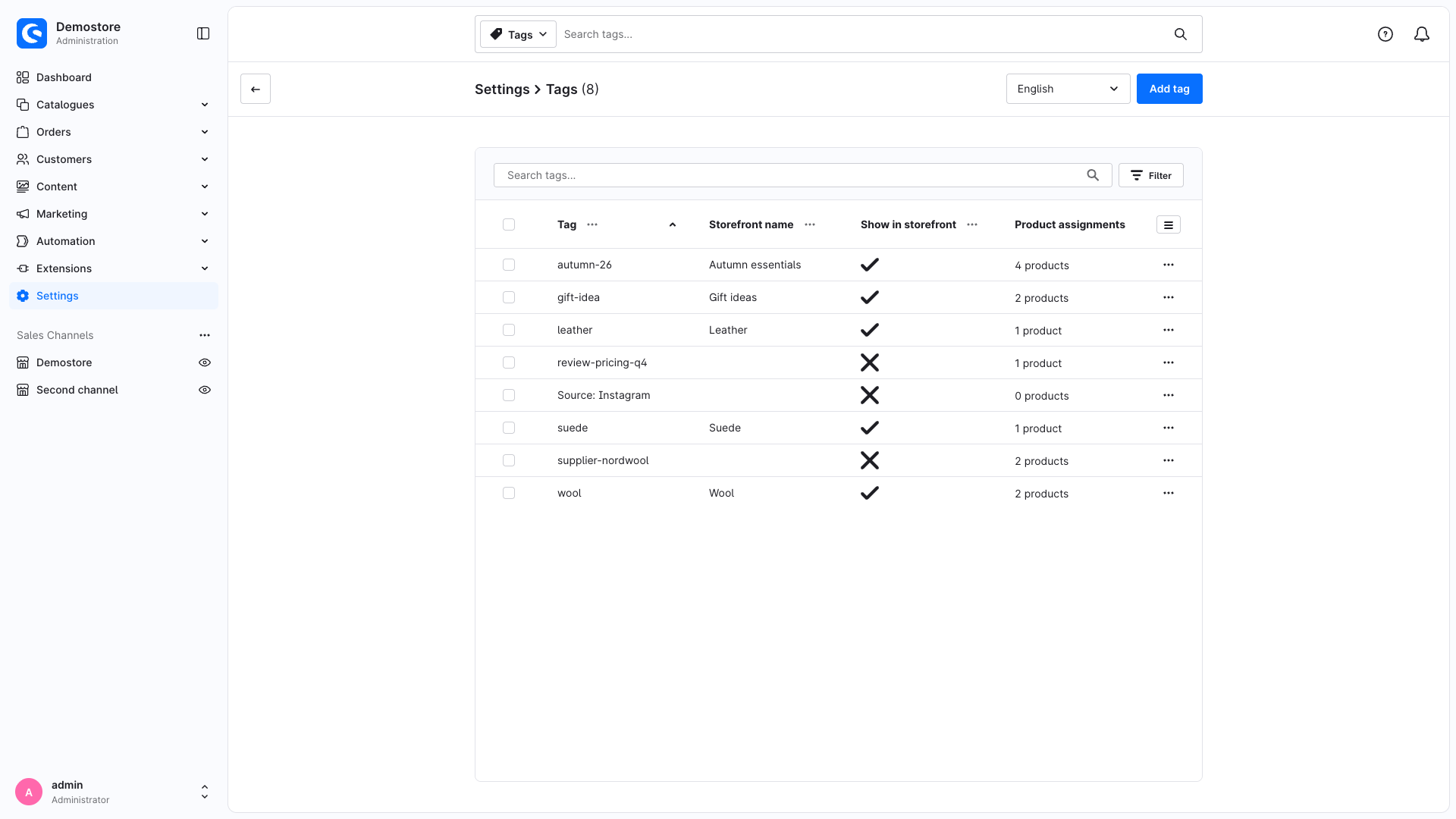Viewport: 1456px width, 819px height.
Task: Open the Tags search-scope dropdown
Action: (518, 34)
